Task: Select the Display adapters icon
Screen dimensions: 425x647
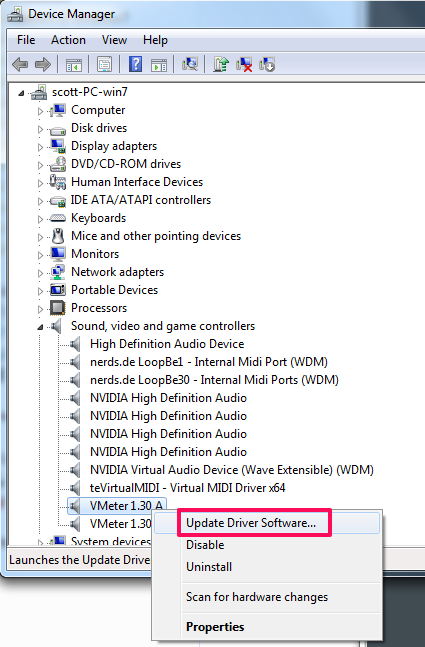Action: click(57, 146)
